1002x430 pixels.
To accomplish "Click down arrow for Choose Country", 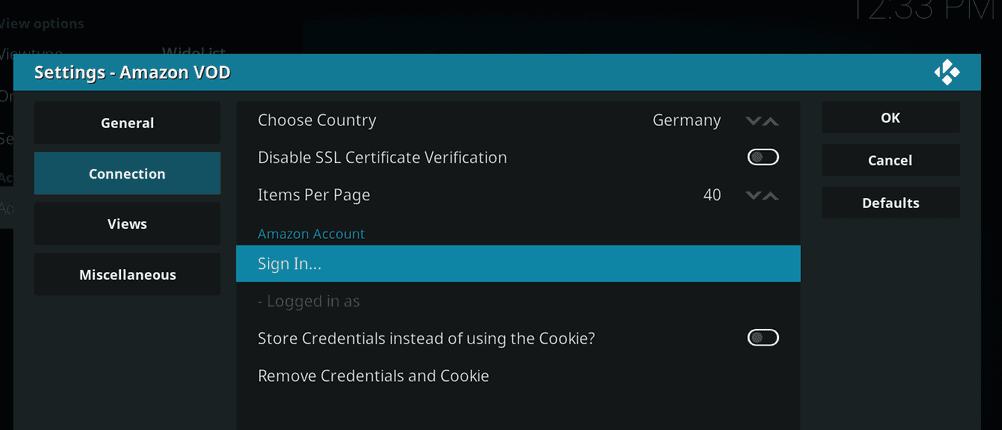I will (753, 121).
